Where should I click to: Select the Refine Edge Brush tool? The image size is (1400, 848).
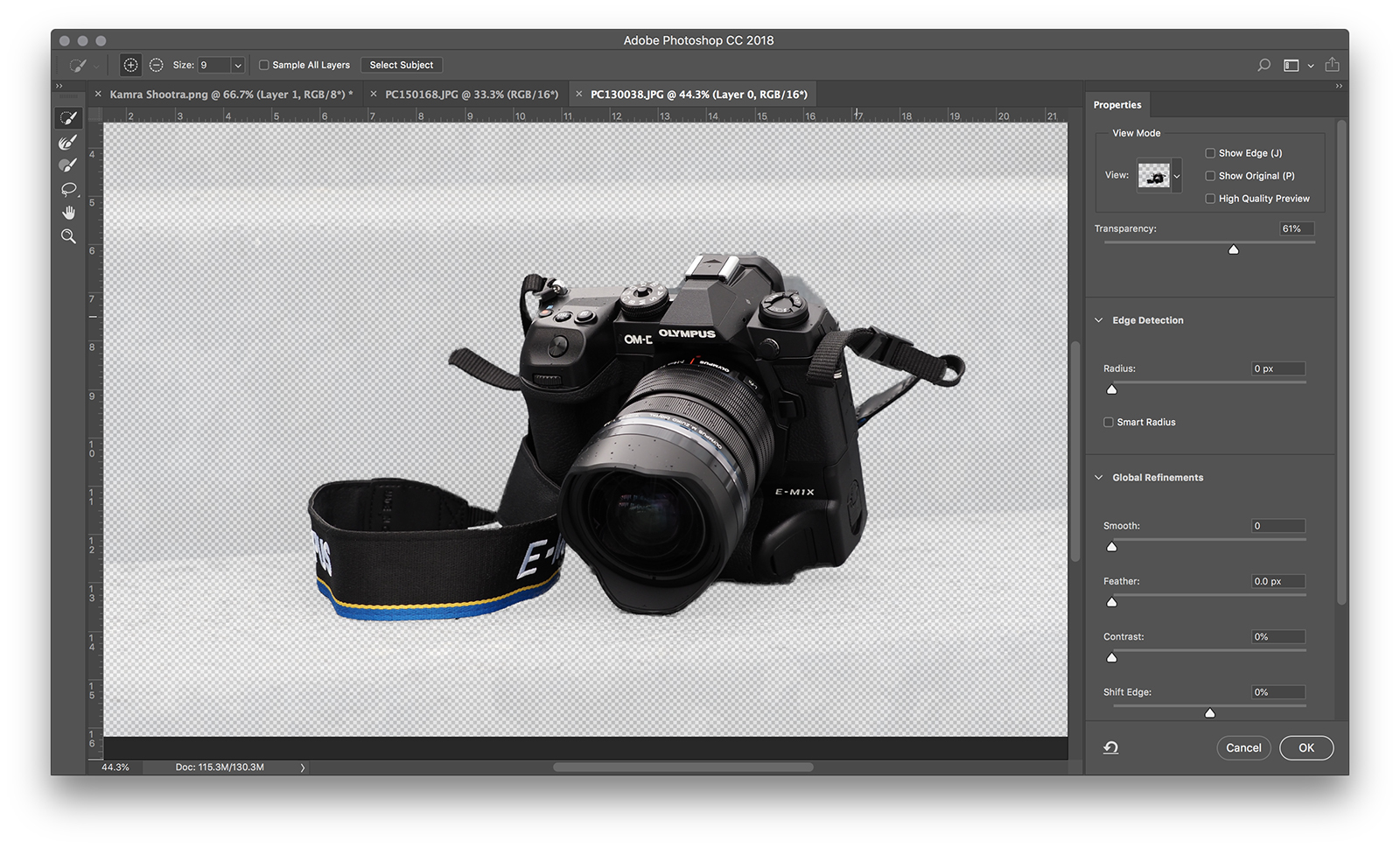68,142
